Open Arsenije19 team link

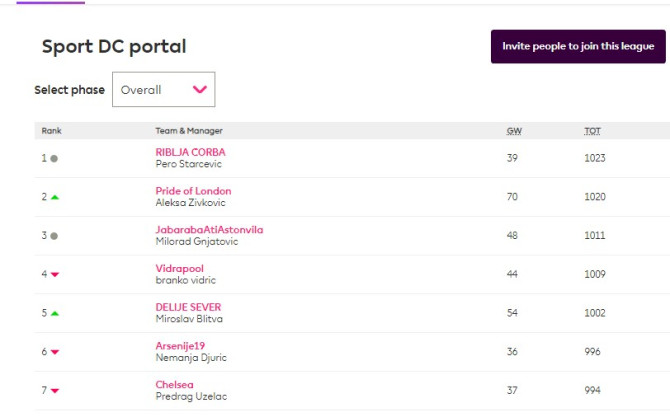point(181,346)
